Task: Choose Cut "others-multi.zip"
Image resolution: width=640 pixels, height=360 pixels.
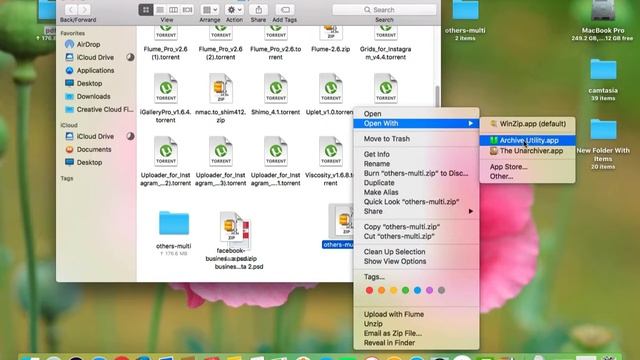Action: tap(416, 236)
